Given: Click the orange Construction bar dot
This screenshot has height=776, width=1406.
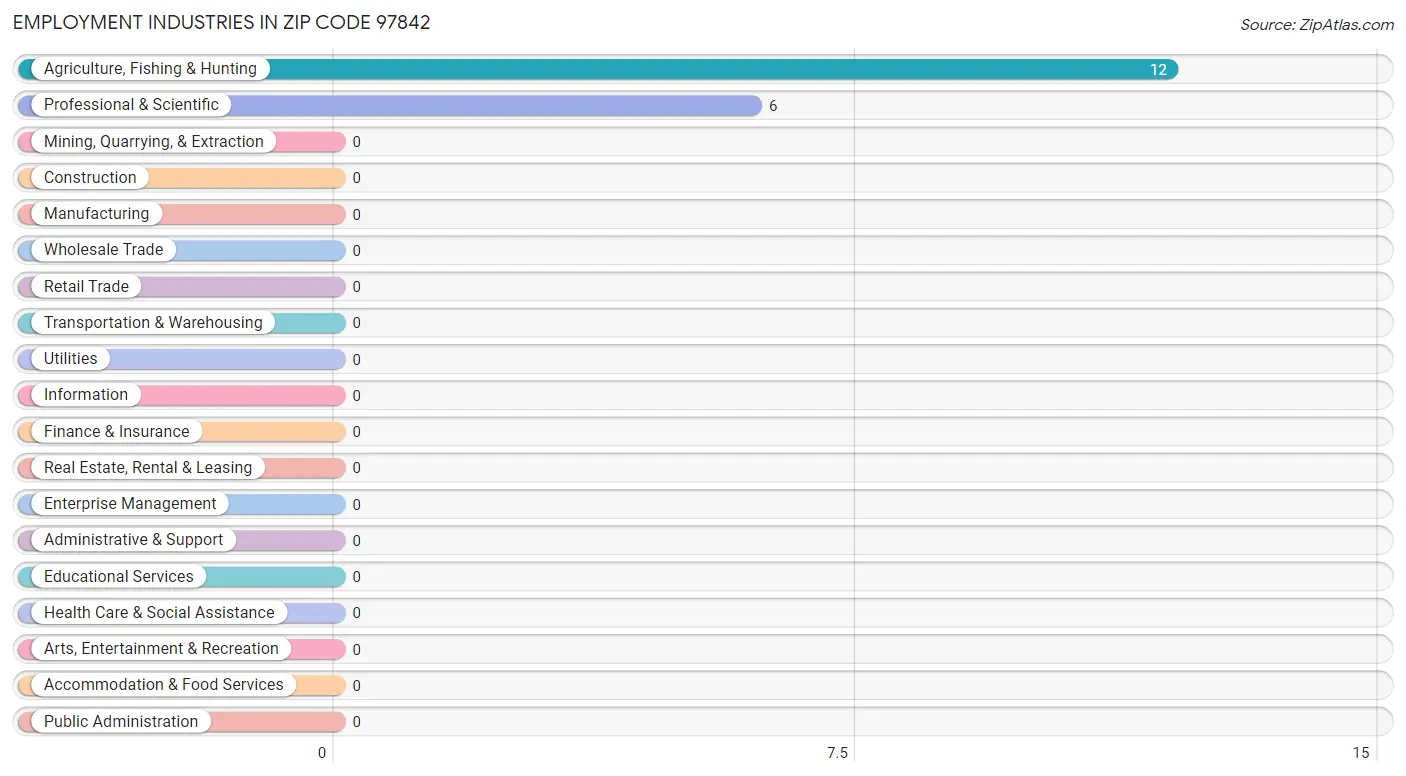Looking at the screenshot, I should [28, 178].
